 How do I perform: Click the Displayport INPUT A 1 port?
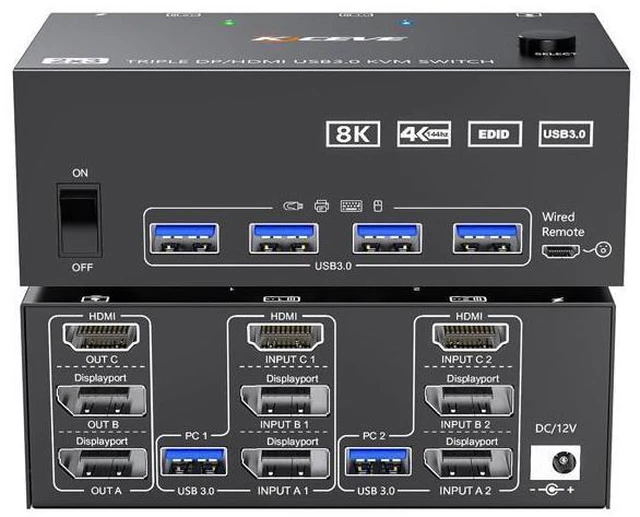(x=285, y=463)
